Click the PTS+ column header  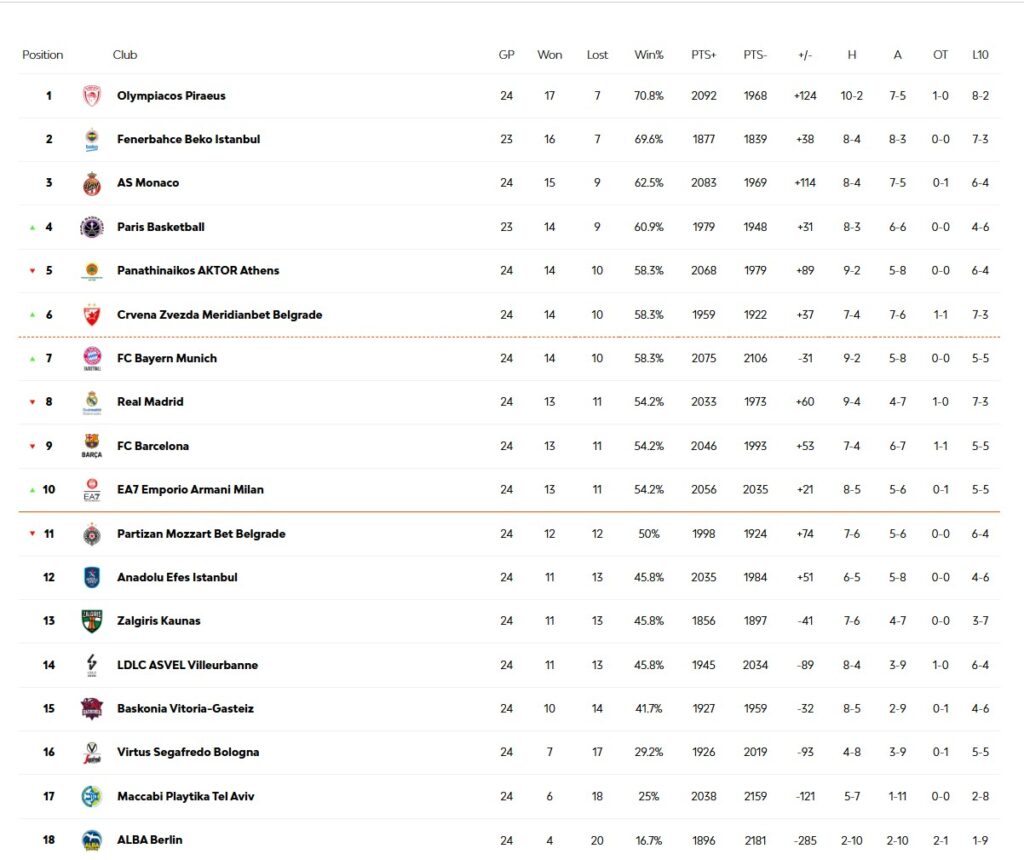[x=703, y=55]
